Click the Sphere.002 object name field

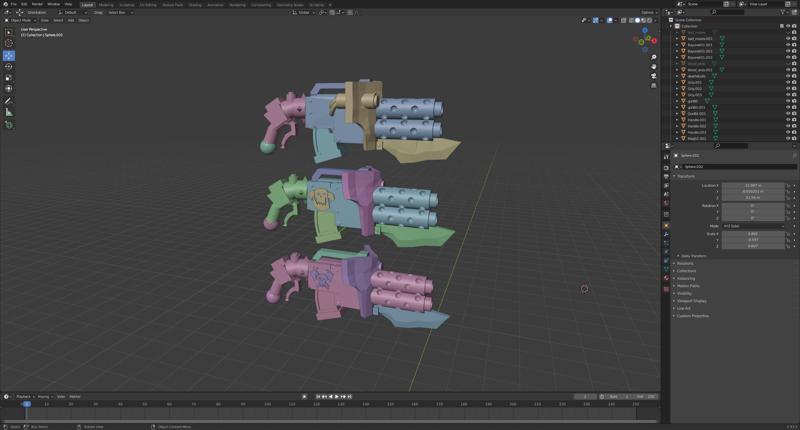[738, 167]
